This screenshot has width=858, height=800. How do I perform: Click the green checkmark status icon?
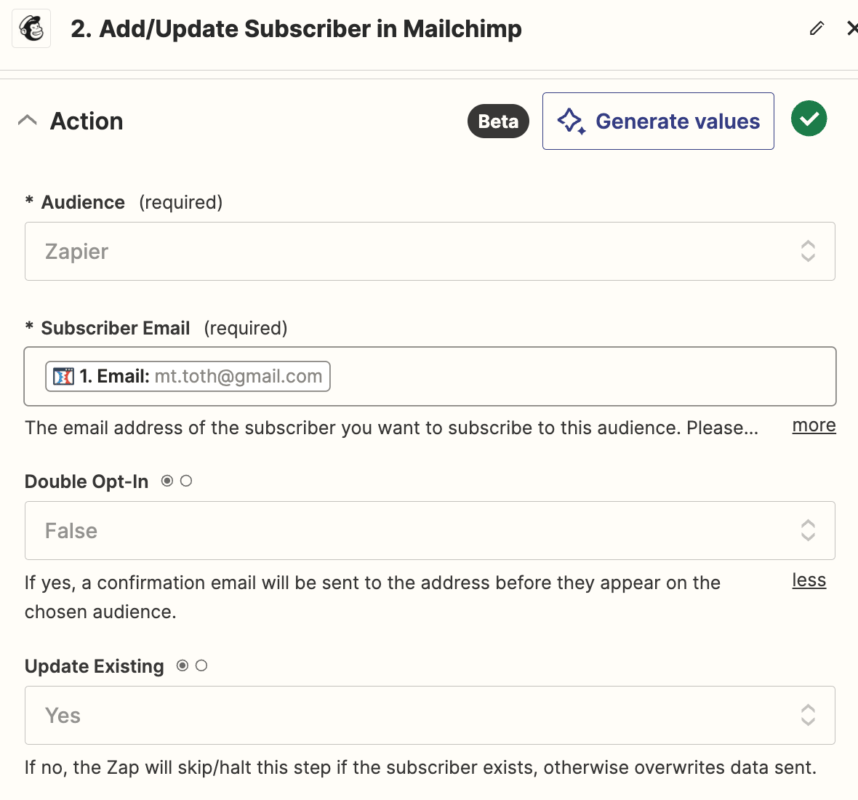coord(809,118)
